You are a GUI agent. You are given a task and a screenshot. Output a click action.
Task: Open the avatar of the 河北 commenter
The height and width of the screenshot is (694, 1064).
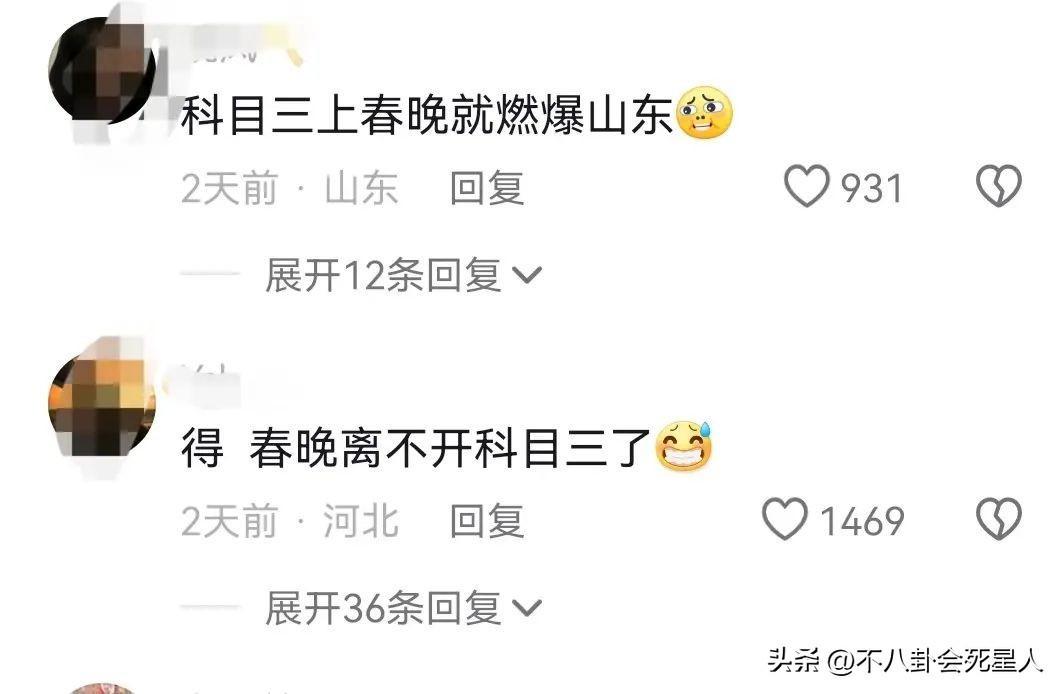[x=103, y=404]
